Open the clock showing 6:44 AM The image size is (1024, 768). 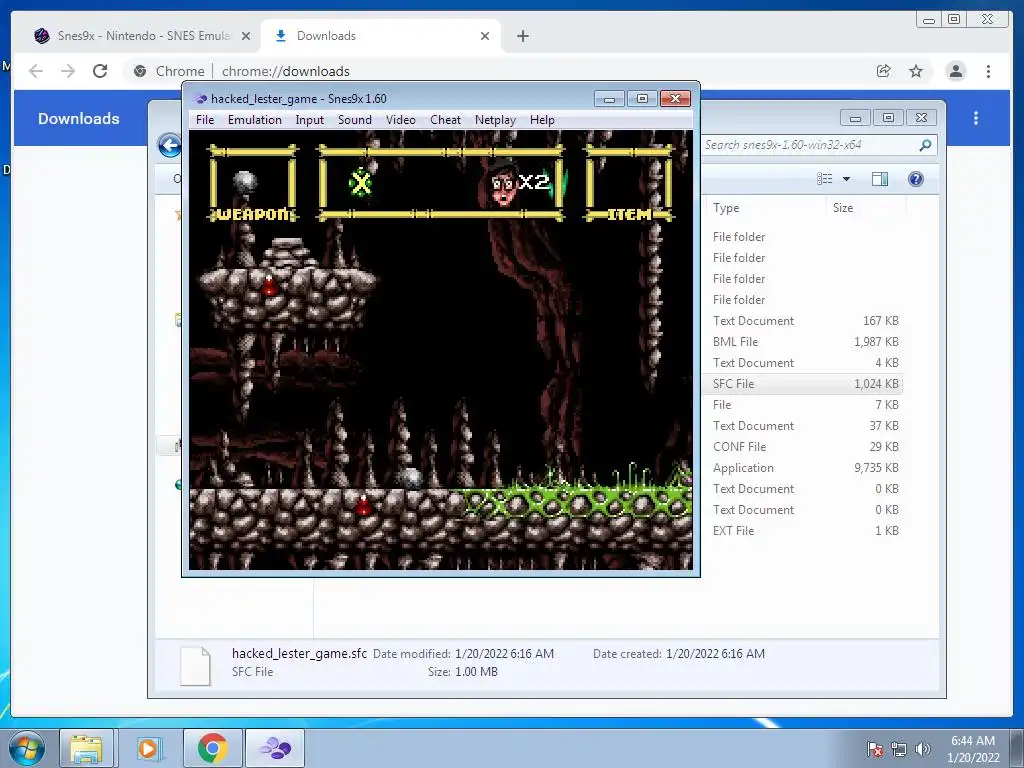[973, 748]
